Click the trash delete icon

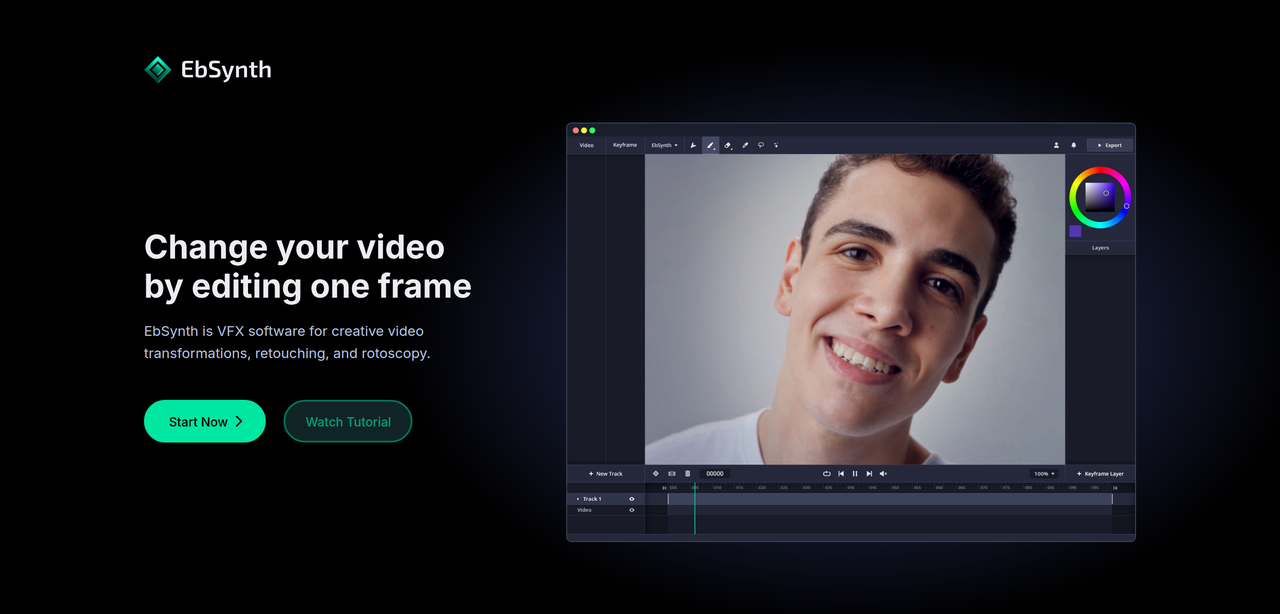pos(687,473)
